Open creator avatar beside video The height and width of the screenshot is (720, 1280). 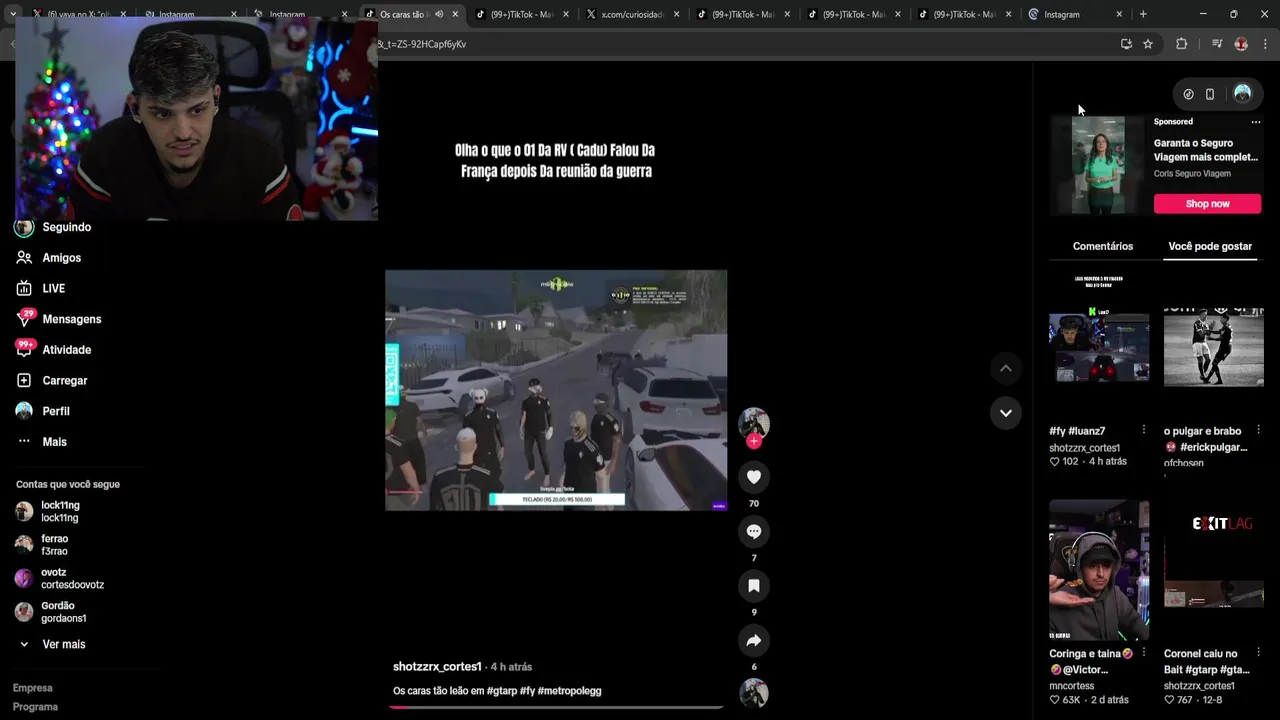point(754,422)
